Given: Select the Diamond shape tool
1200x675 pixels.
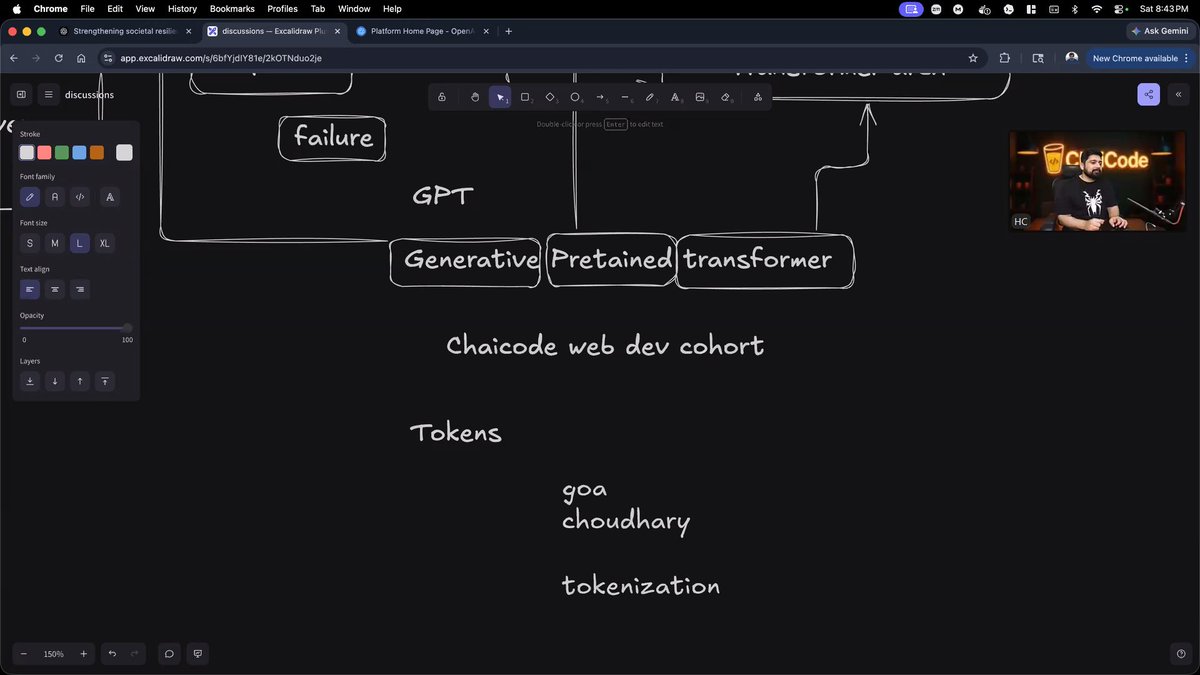Looking at the screenshot, I should click(550, 97).
